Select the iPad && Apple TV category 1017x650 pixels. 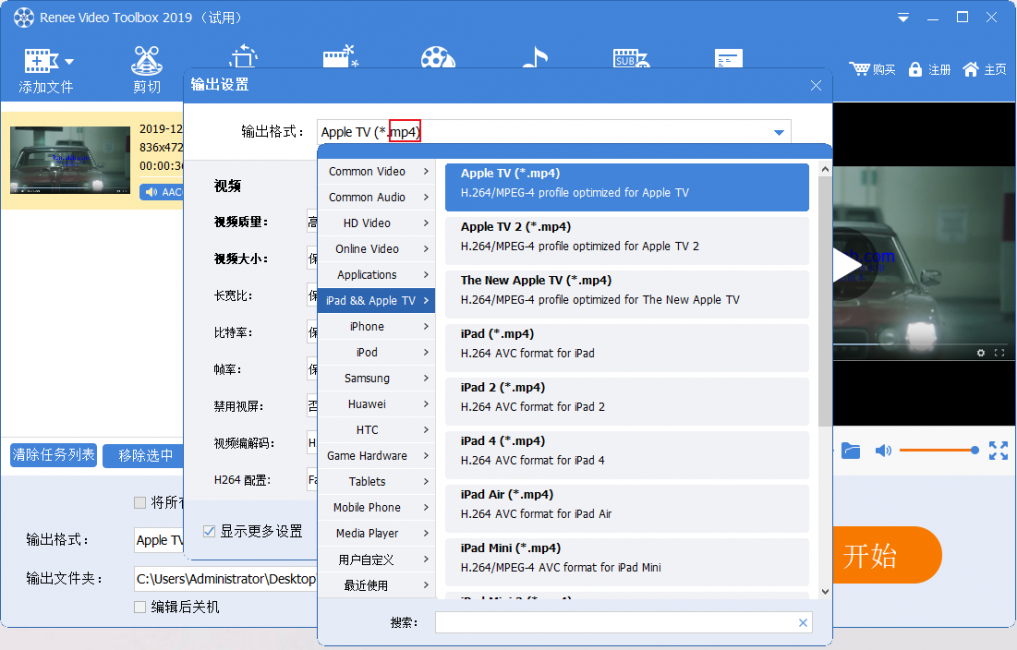(x=376, y=300)
